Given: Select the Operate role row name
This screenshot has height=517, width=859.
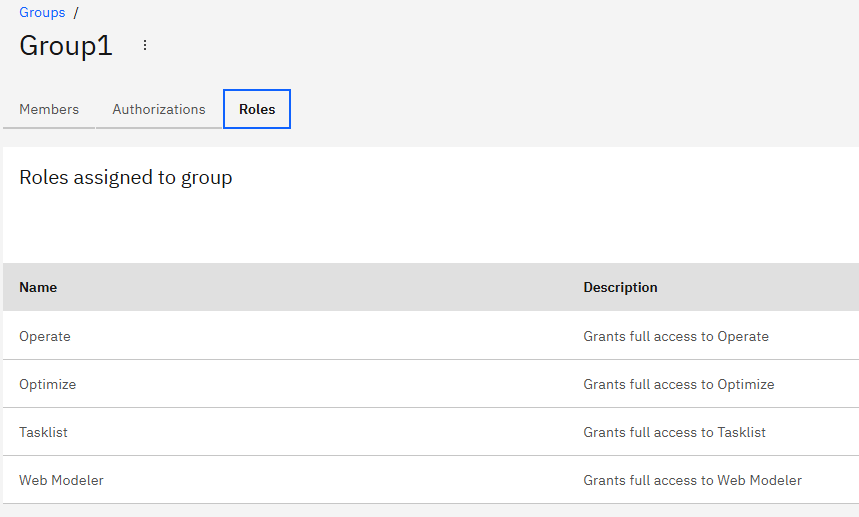Looking at the screenshot, I should pyautogui.click(x=45, y=336).
